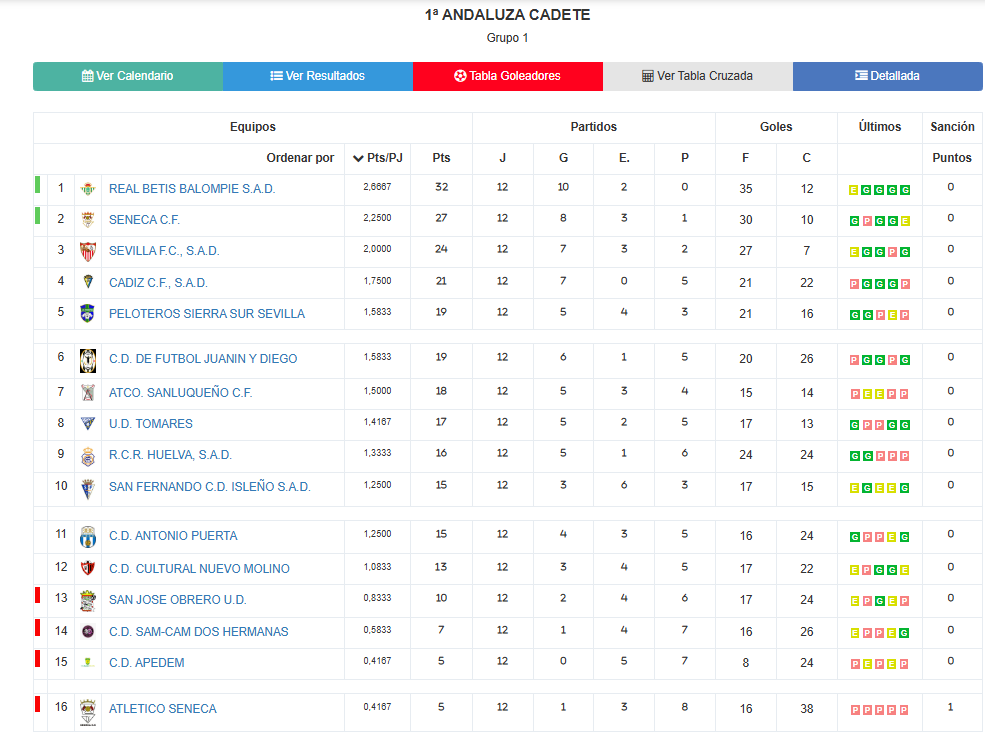
Task: Open SENECA C.F. team link
Action: [x=144, y=220]
